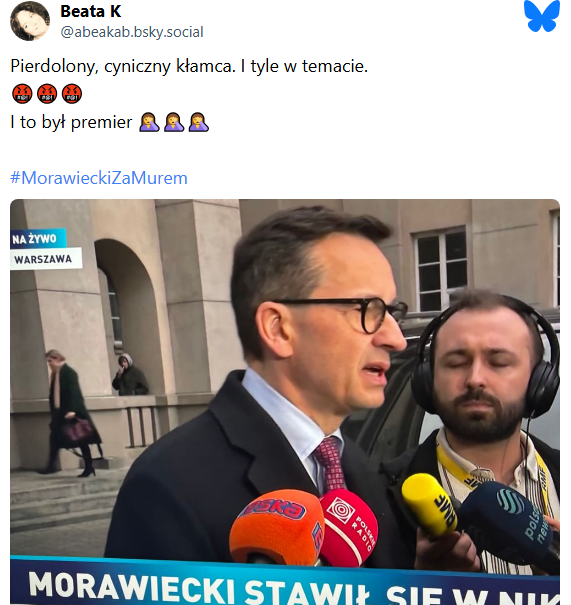Click the middle angry cursing face emoji
Viewport: 571px width, 605px height.
click(x=47, y=94)
